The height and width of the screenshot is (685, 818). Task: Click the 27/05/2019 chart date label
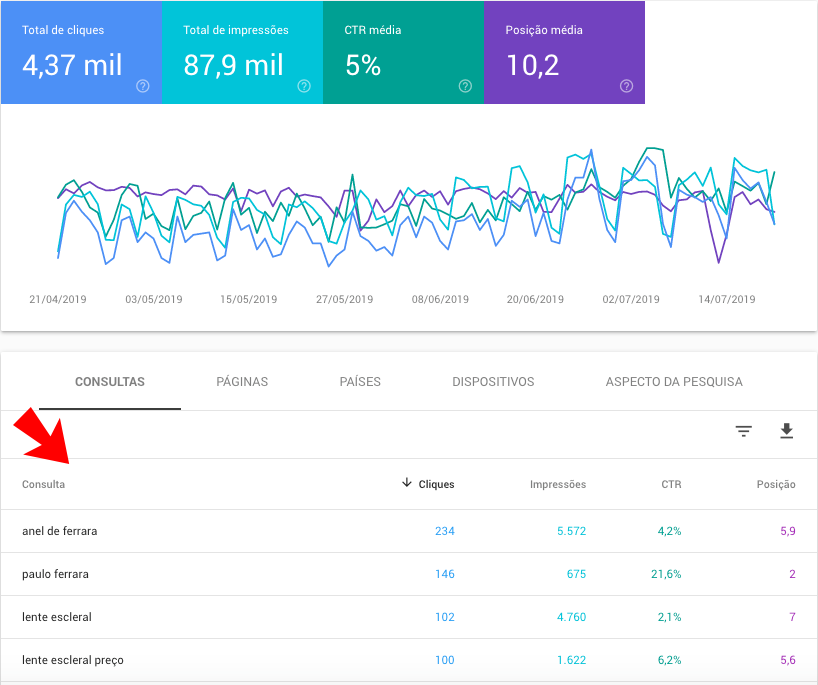pyautogui.click(x=344, y=299)
